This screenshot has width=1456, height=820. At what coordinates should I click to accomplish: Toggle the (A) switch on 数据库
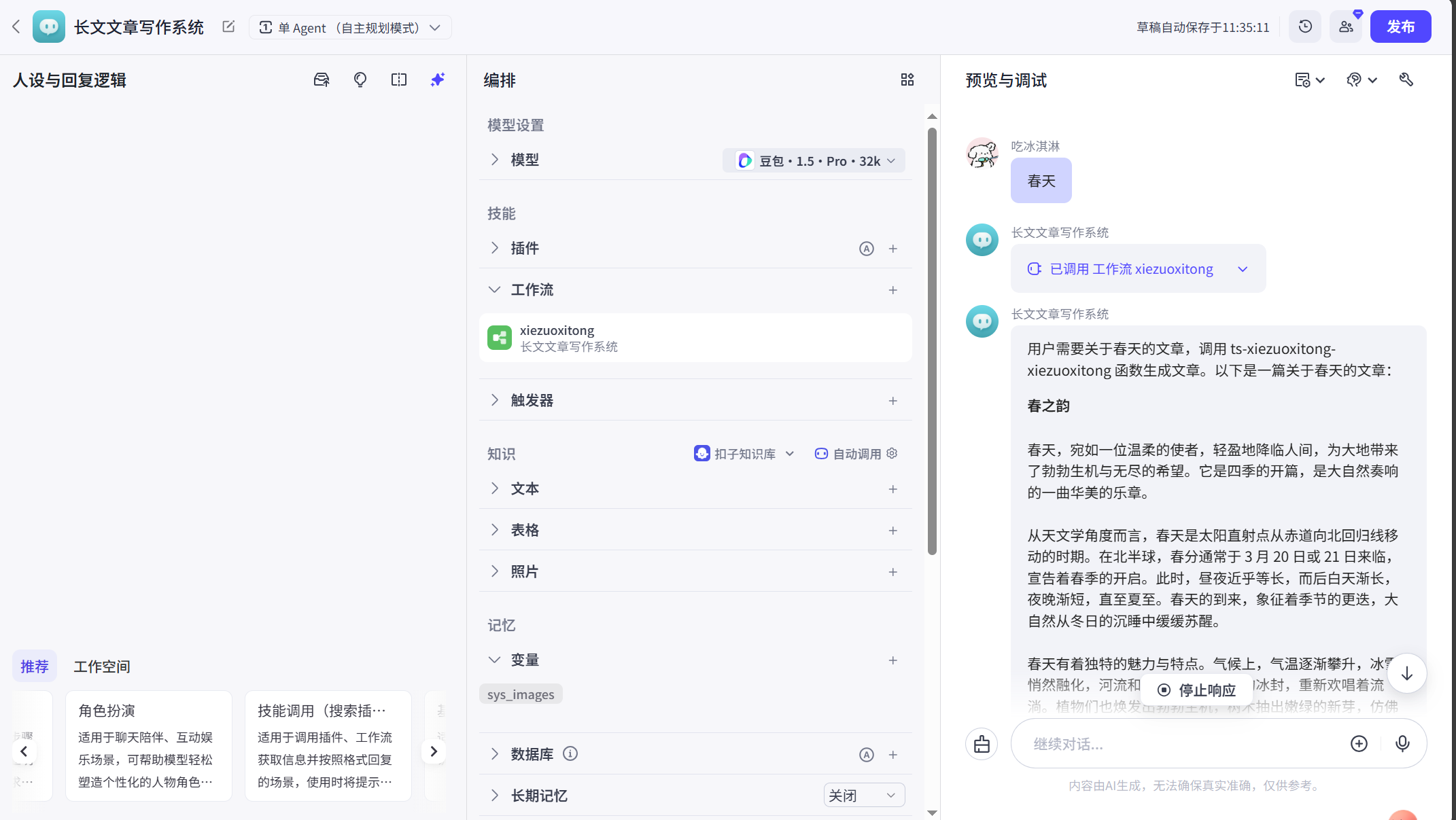point(866,754)
